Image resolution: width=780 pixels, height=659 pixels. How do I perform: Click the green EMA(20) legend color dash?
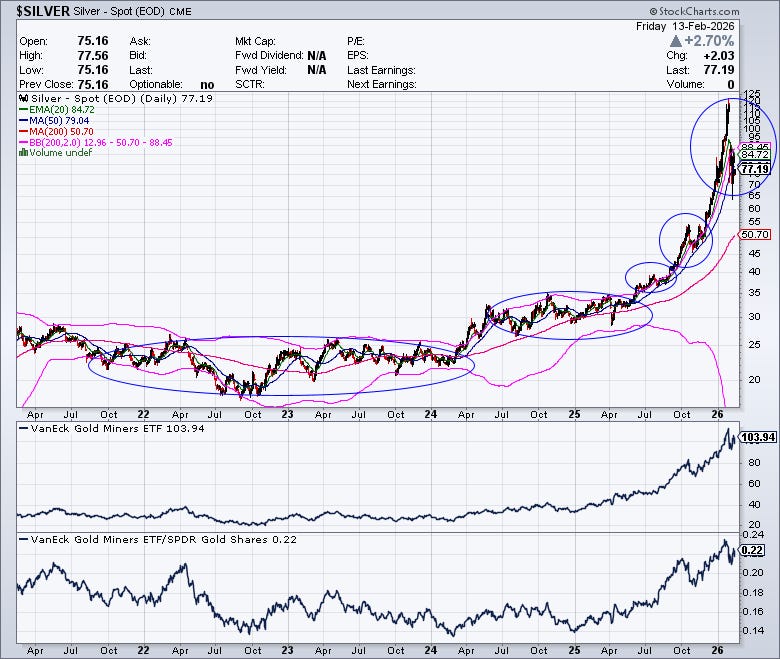click(x=23, y=109)
